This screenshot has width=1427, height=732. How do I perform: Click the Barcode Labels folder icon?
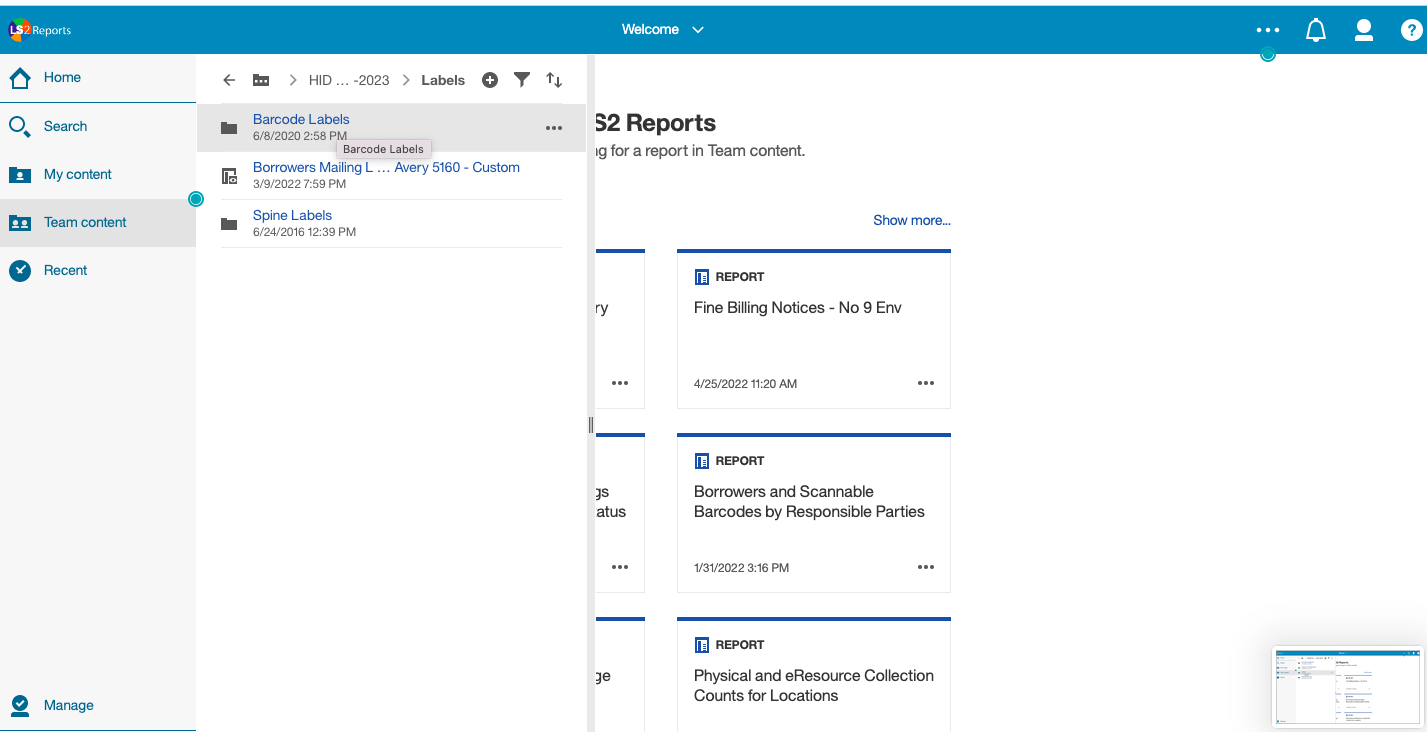pyautogui.click(x=229, y=128)
